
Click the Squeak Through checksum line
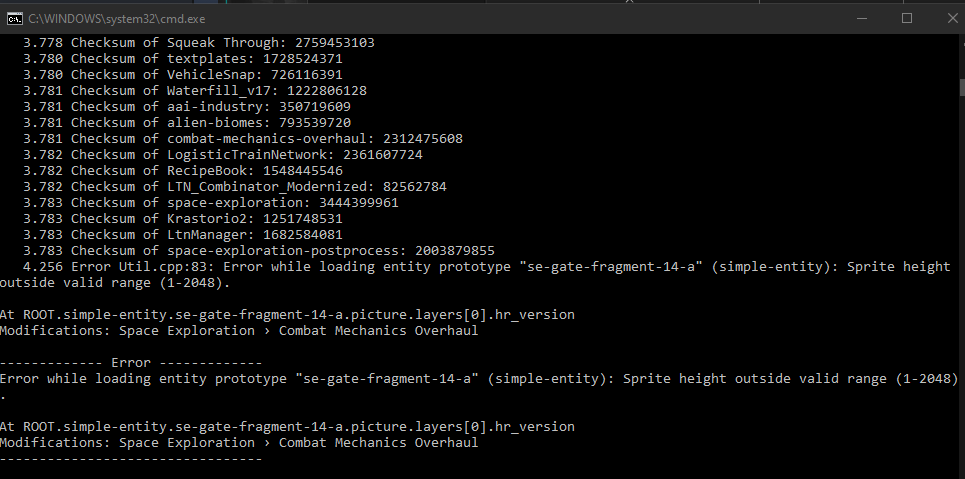tap(199, 42)
